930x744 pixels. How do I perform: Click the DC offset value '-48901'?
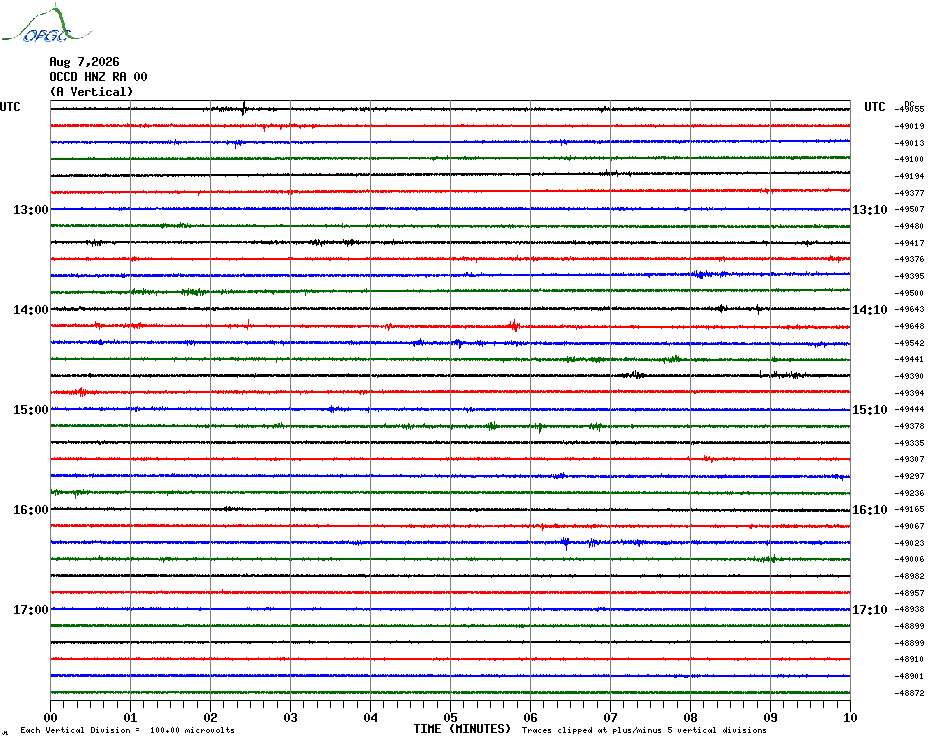pyautogui.click(x=909, y=676)
